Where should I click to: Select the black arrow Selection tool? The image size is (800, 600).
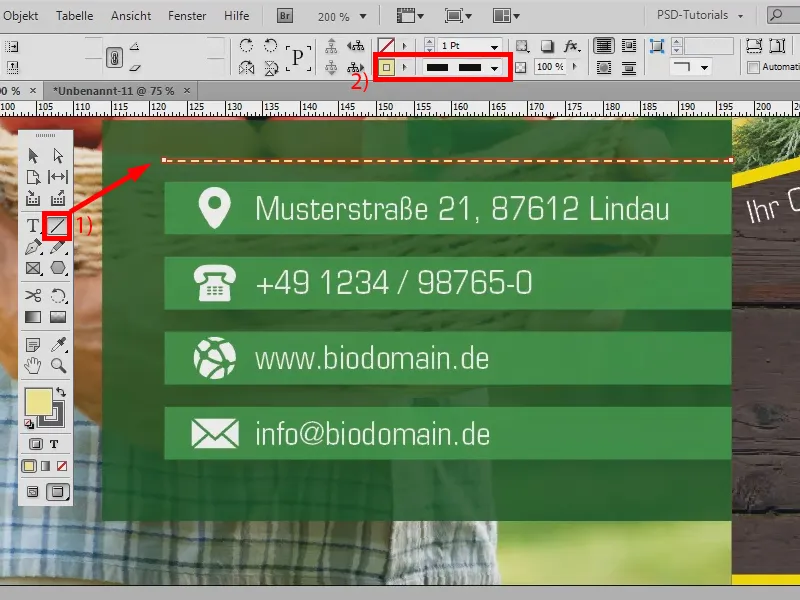tap(33, 155)
